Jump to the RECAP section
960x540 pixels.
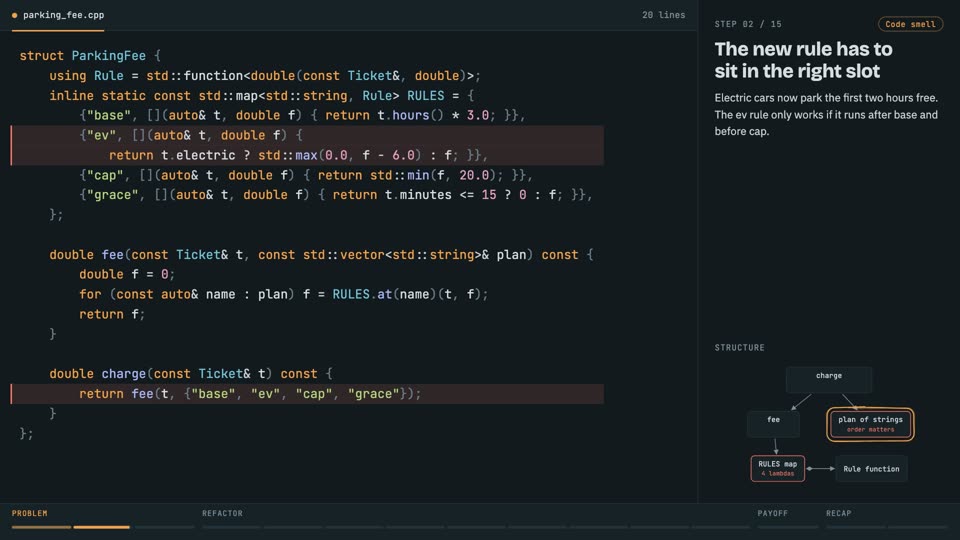pos(839,513)
